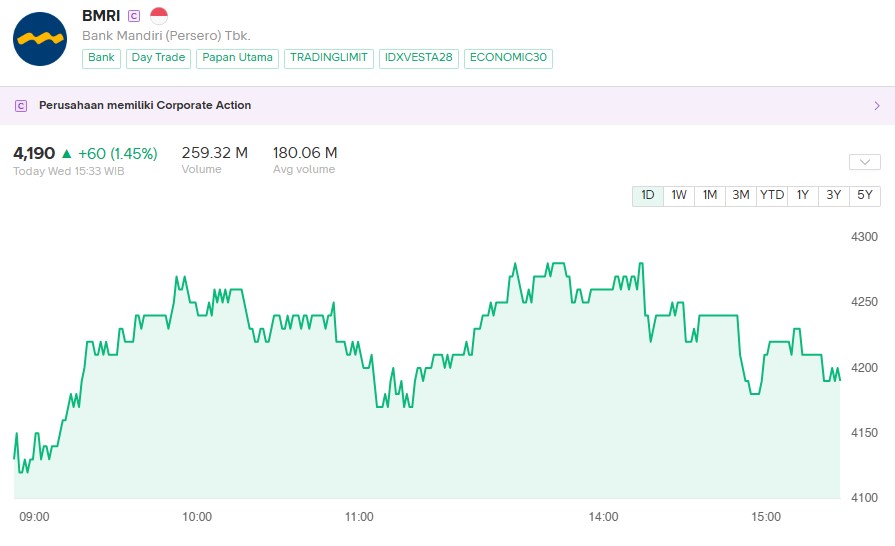Click 'Today Wed 15:33 WIB' timestamp
The height and width of the screenshot is (546, 895).
coord(68,171)
